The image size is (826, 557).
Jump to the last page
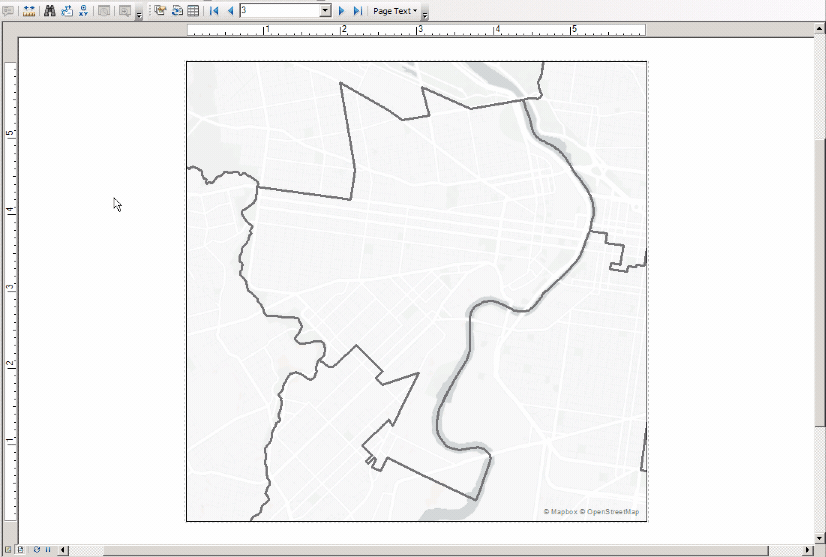tap(357, 11)
